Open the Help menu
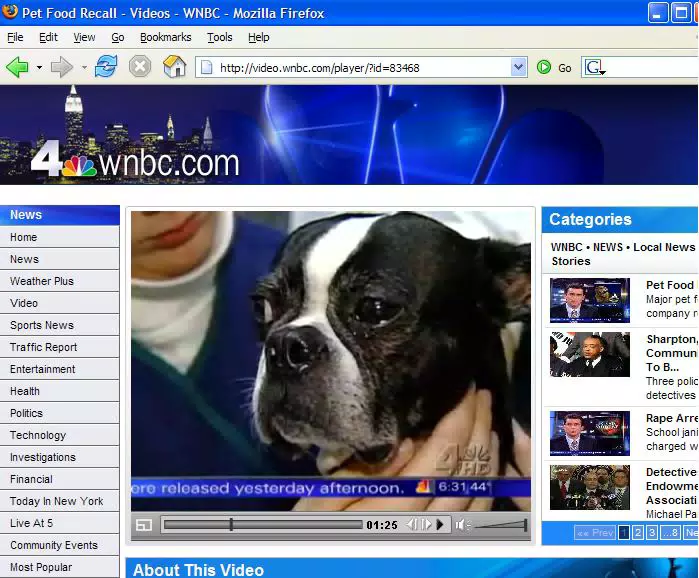Screen dimensions: 699x578 [x=259, y=37]
